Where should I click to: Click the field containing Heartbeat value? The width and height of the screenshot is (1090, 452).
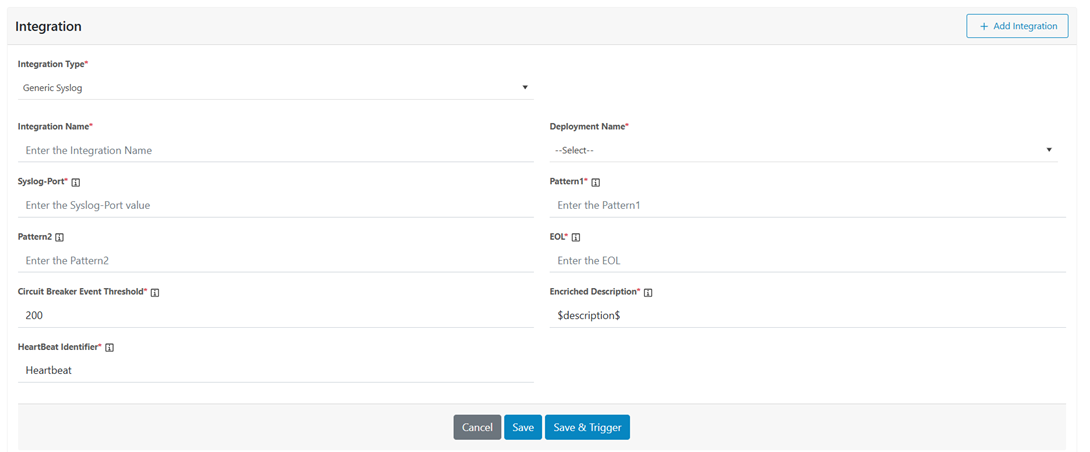click(275, 370)
